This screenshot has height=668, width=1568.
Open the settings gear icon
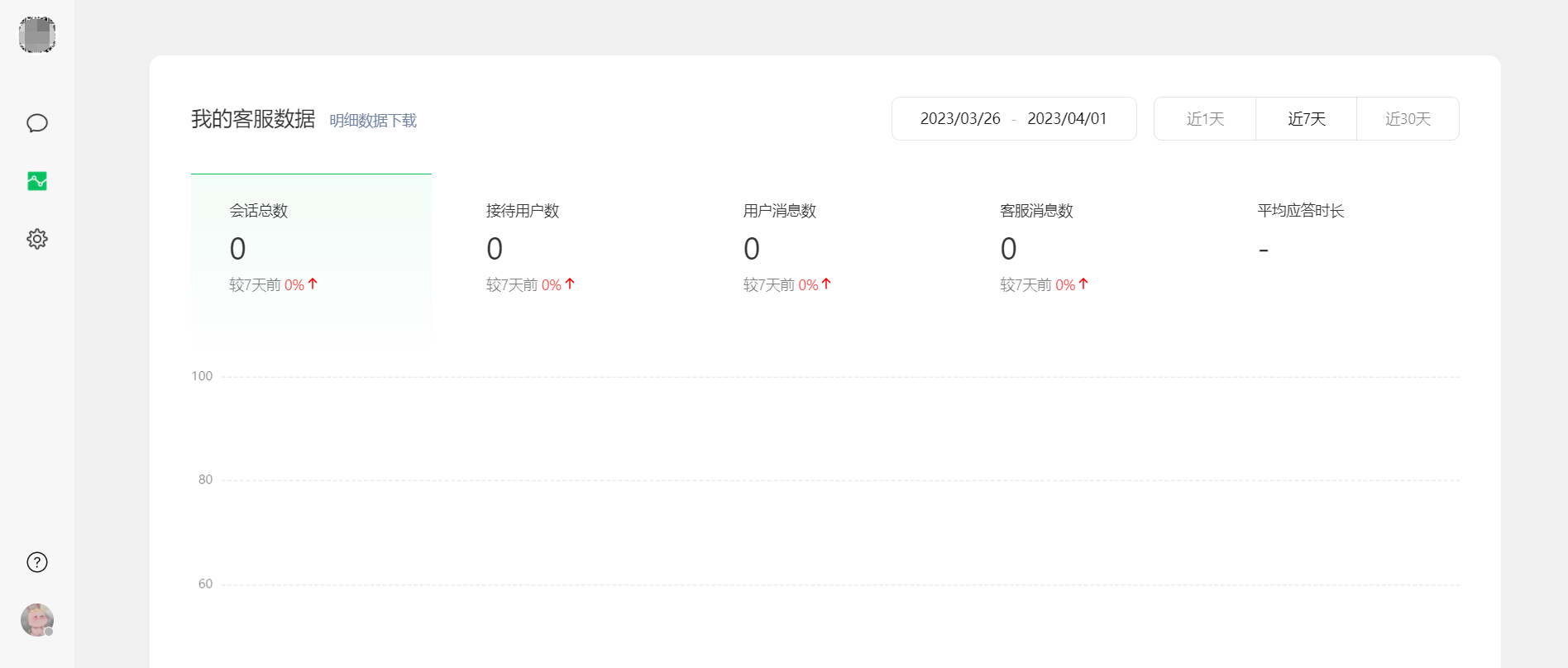(x=37, y=239)
